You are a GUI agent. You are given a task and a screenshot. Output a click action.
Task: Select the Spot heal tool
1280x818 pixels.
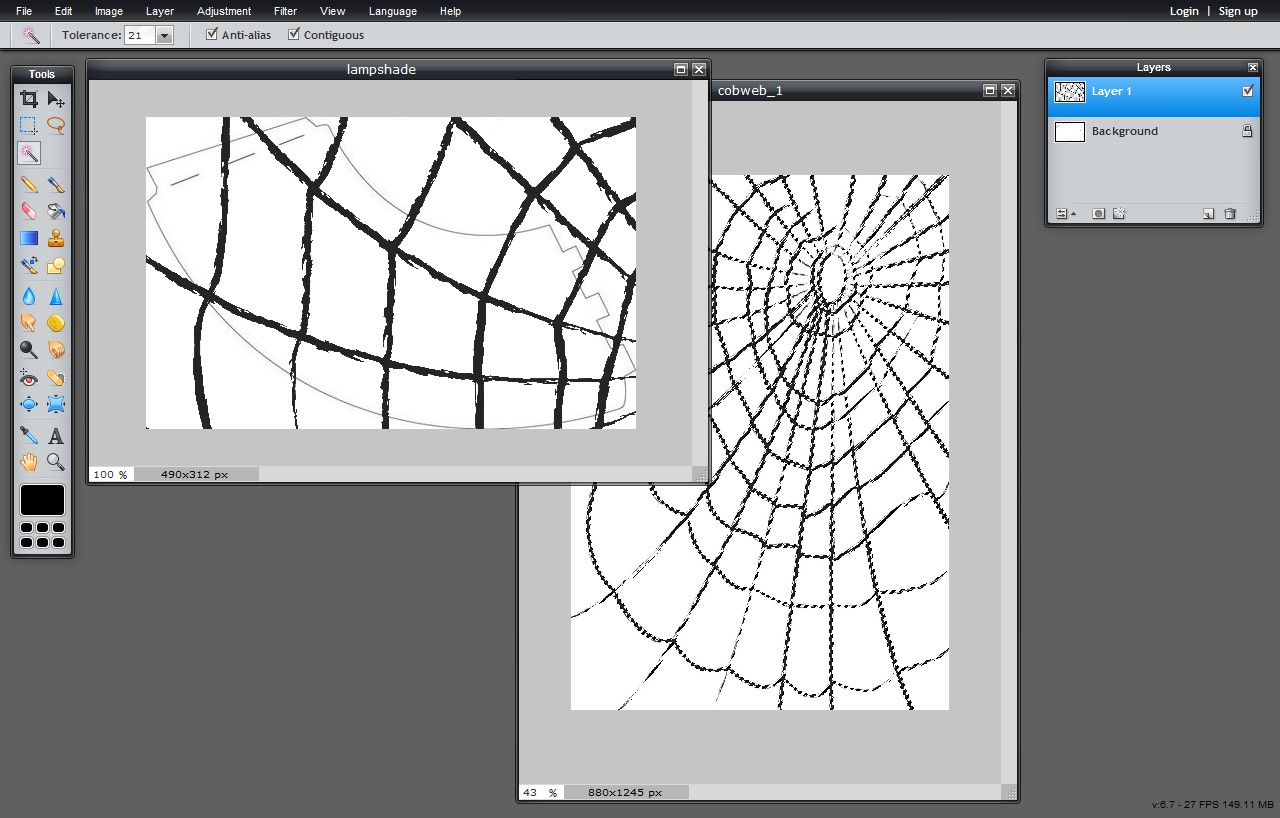click(x=56, y=378)
